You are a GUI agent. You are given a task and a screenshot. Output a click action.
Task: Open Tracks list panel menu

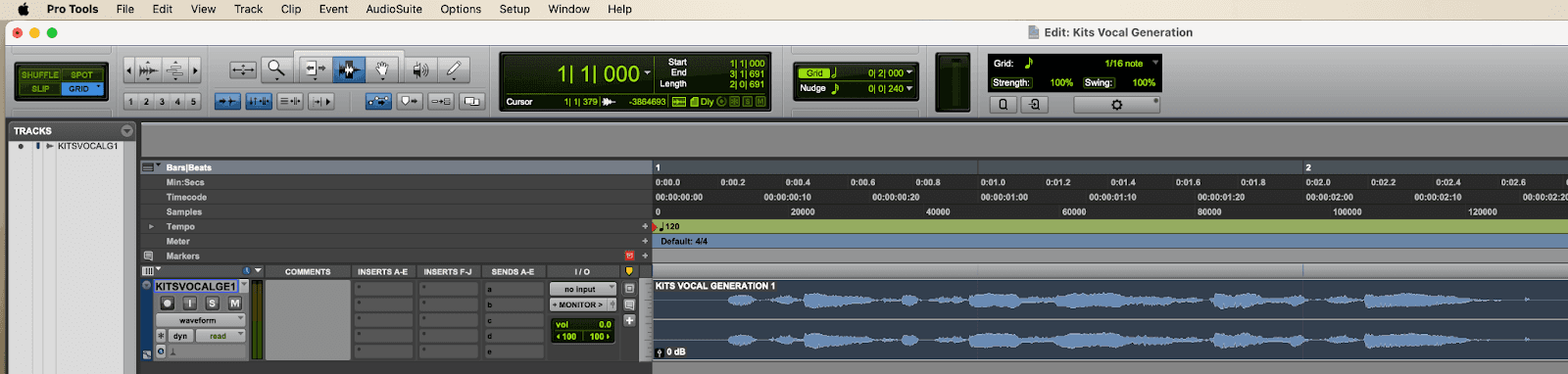coord(126,130)
